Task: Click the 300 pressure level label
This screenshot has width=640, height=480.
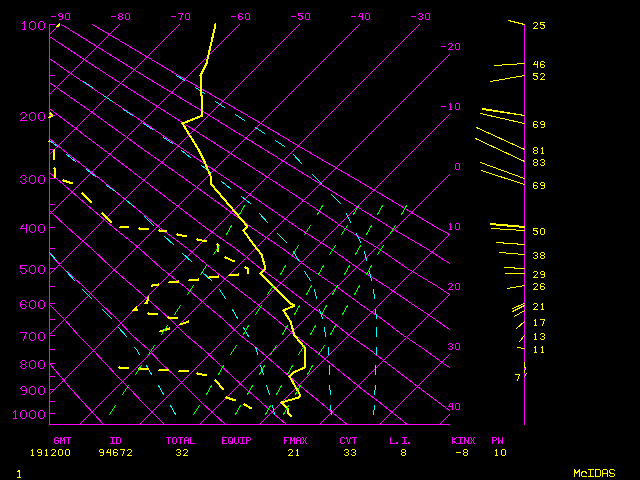Action: click(x=33, y=179)
